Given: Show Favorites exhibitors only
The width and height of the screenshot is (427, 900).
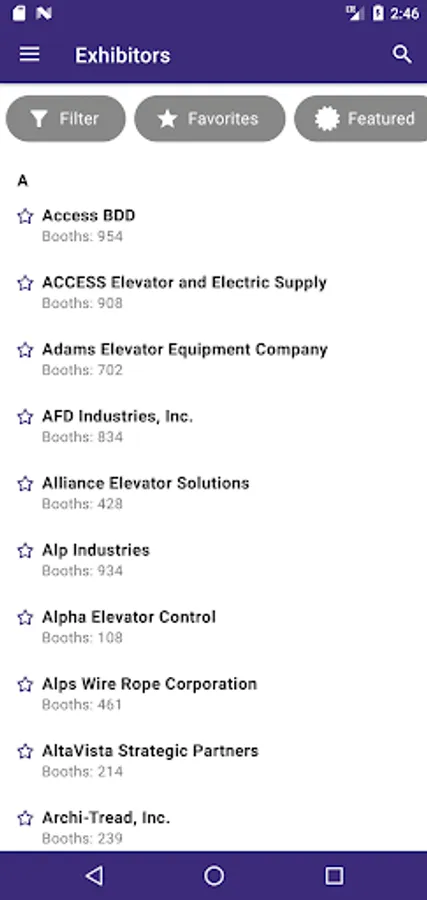Looking at the screenshot, I should click(209, 119).
